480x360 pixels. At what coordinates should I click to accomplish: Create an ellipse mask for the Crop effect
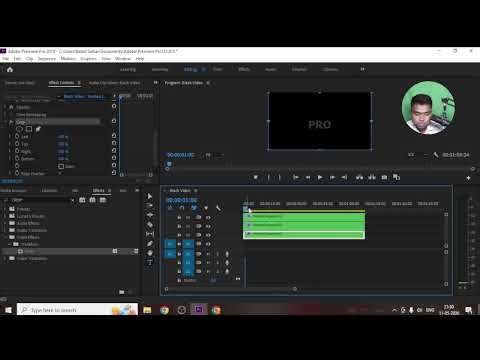[x=19, y=129]
